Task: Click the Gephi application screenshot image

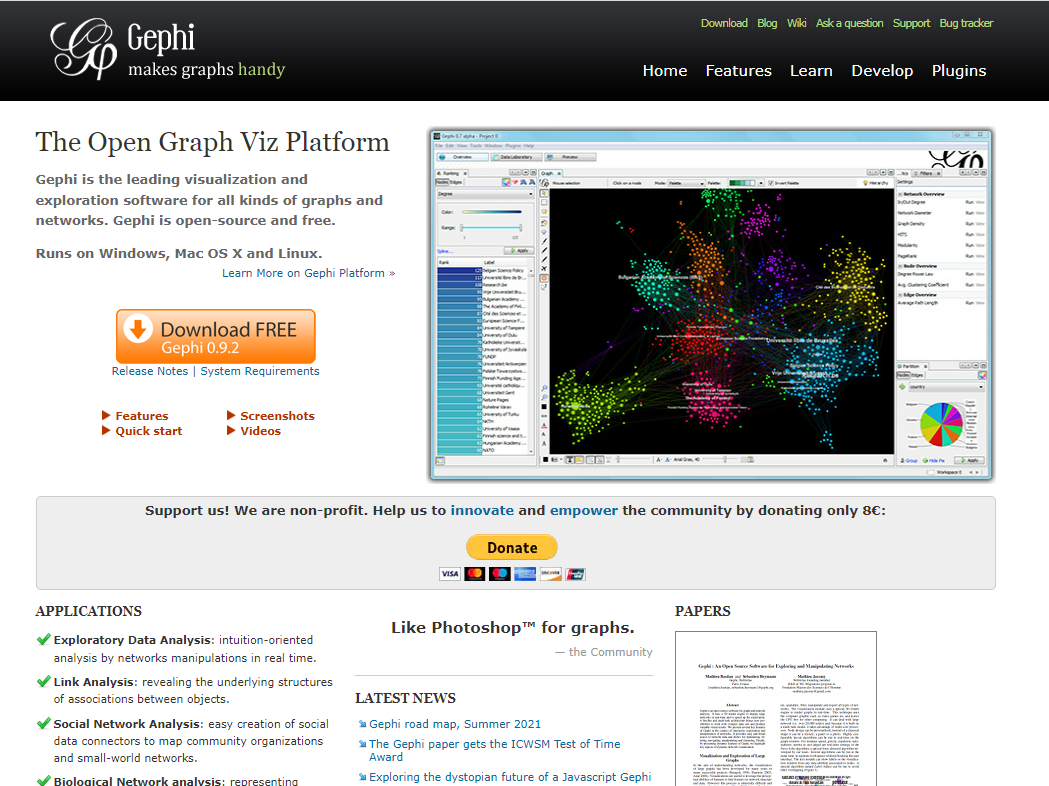Action: [710, 305]
